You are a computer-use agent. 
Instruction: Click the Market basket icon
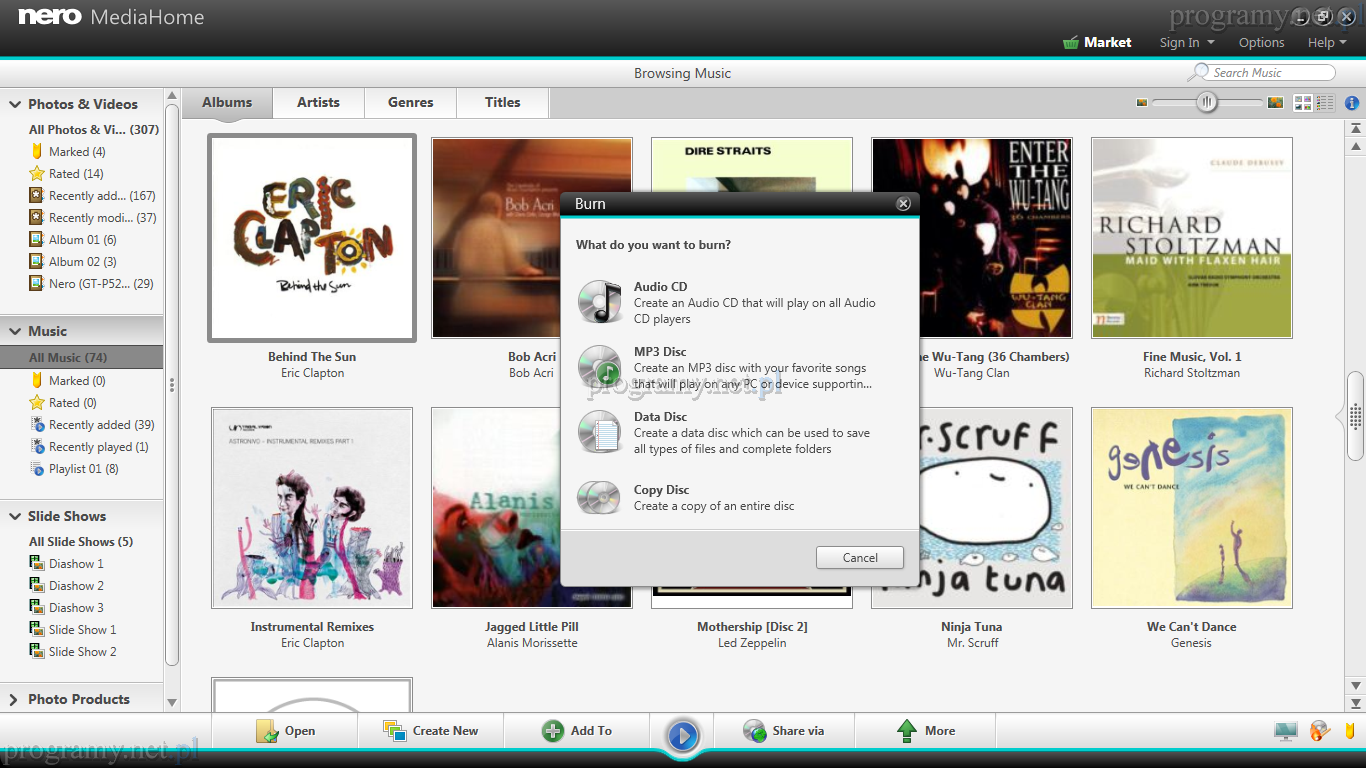click(1070, 43)
